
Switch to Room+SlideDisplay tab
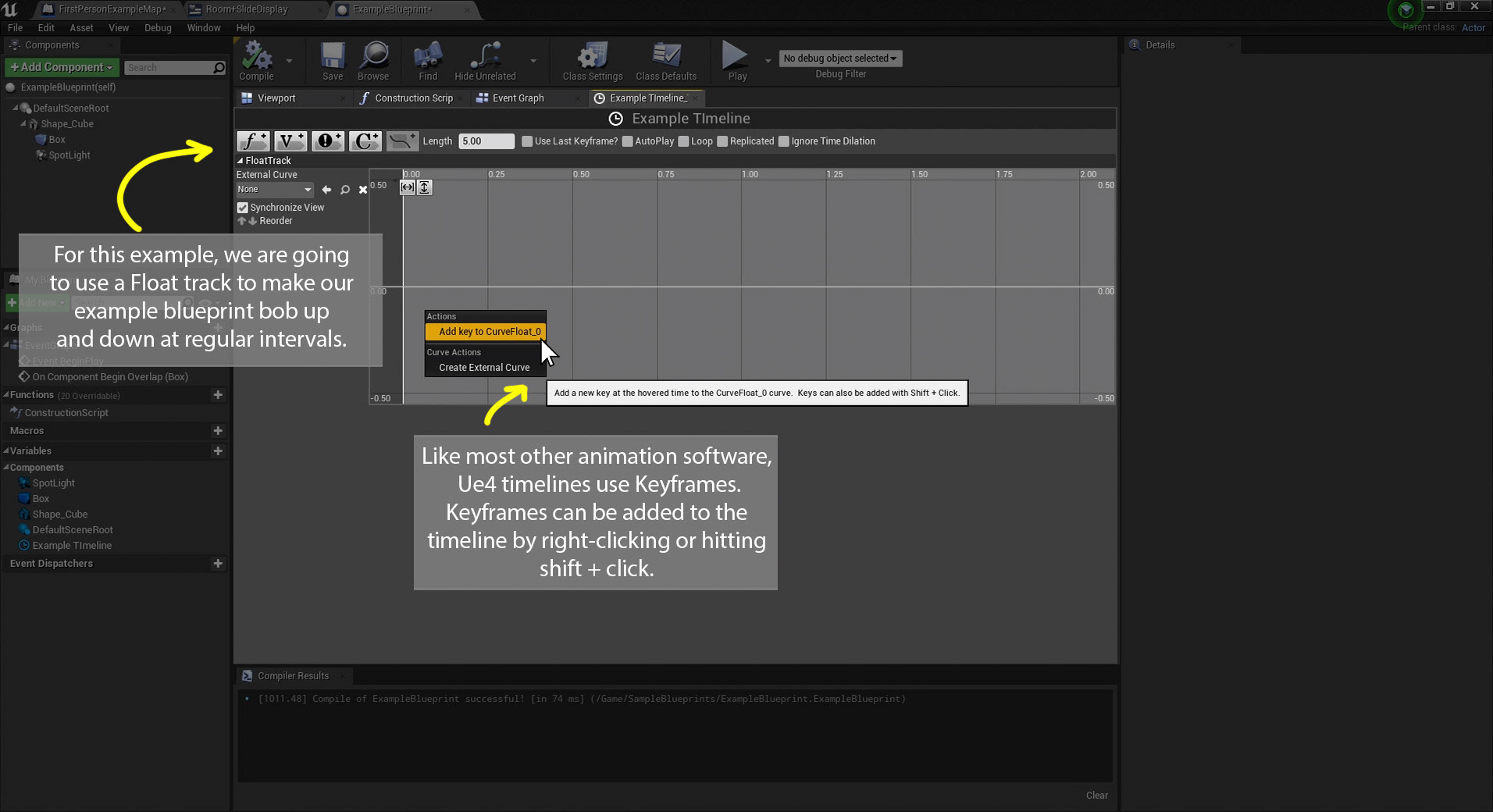247,9
